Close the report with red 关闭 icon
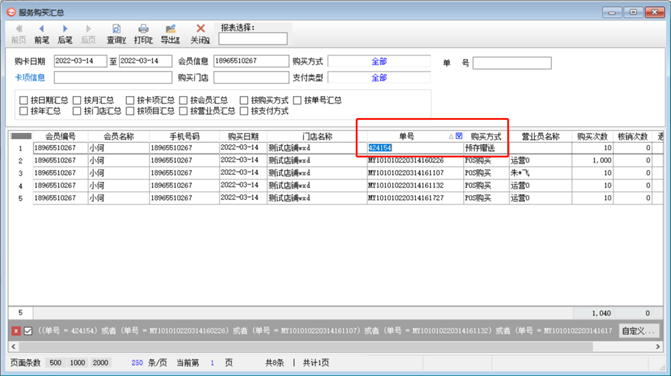The image size is (671, 376). 200,34
